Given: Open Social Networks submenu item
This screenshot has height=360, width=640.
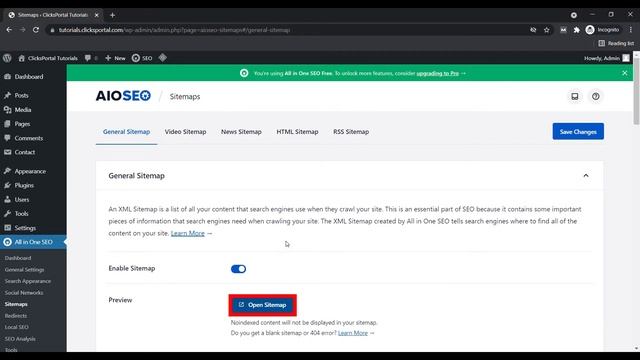Looking at the screenshot, I should pyautogui.click(x=24, y=293).
